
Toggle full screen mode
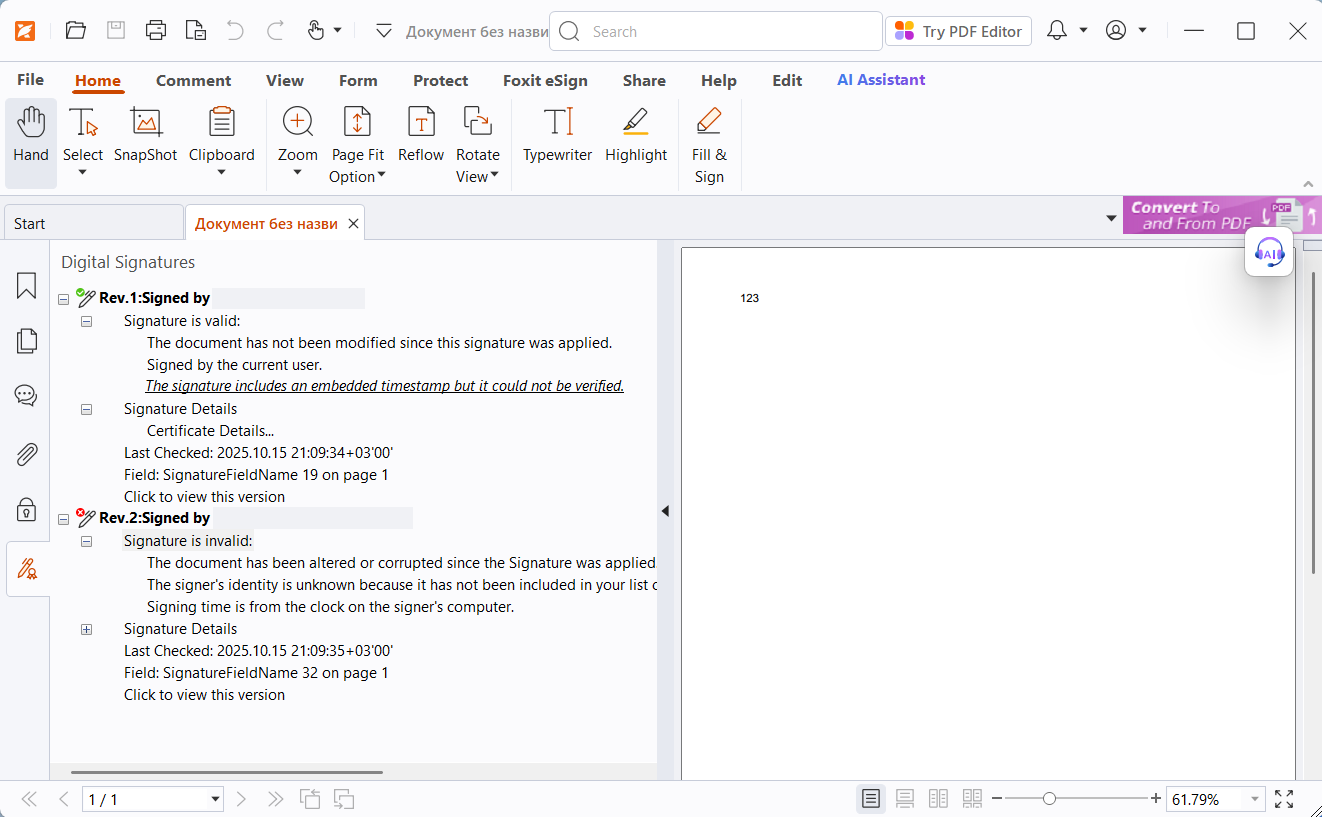point(1284,799)
